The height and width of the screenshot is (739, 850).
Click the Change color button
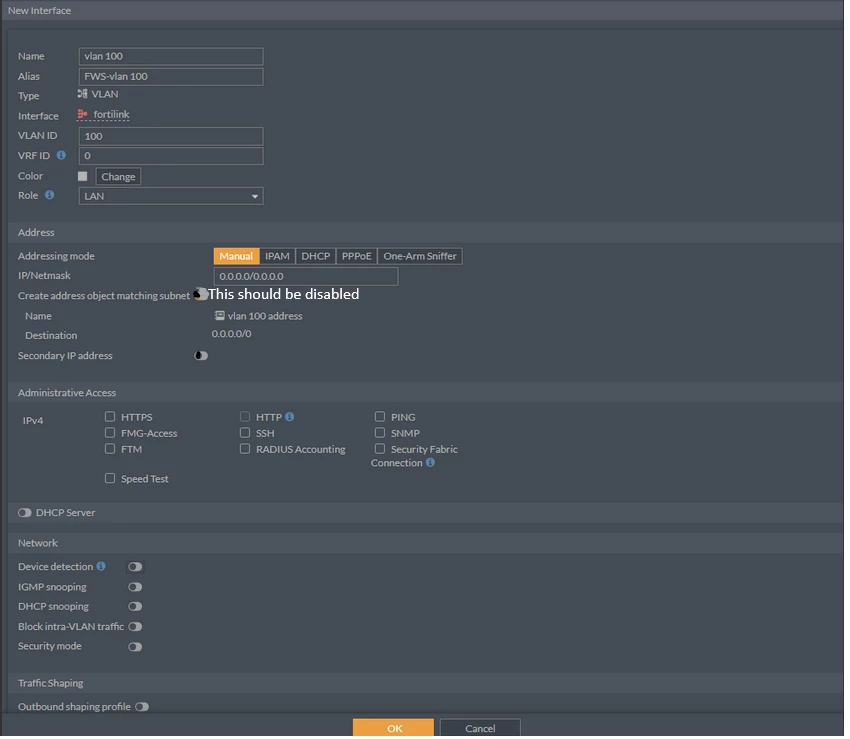118,177
